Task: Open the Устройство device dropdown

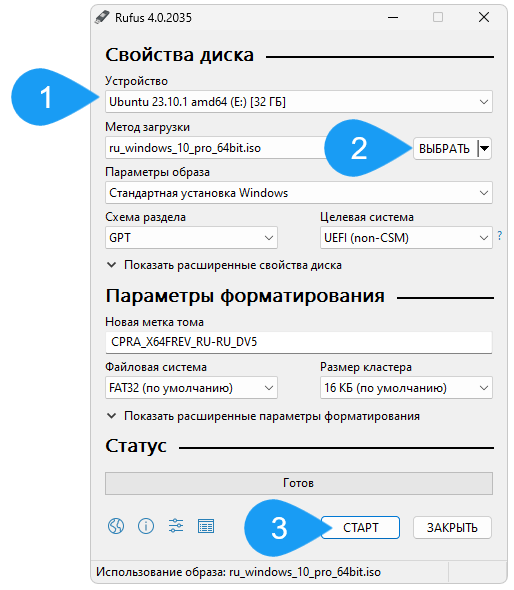Action: point(299,102)
